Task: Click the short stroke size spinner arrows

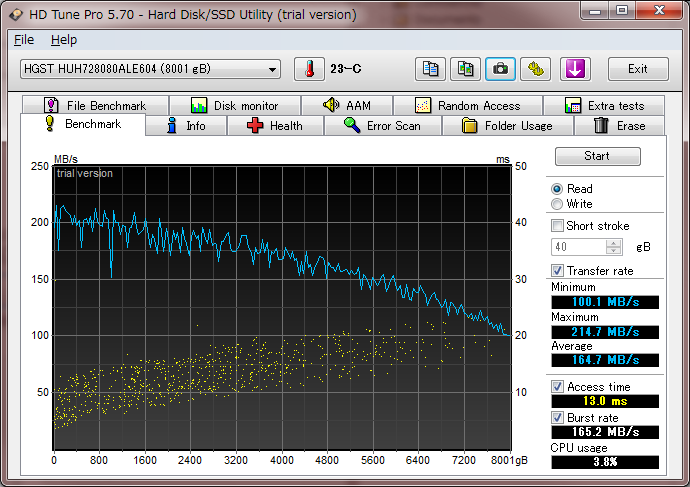Action: click(x=613, y=247)
